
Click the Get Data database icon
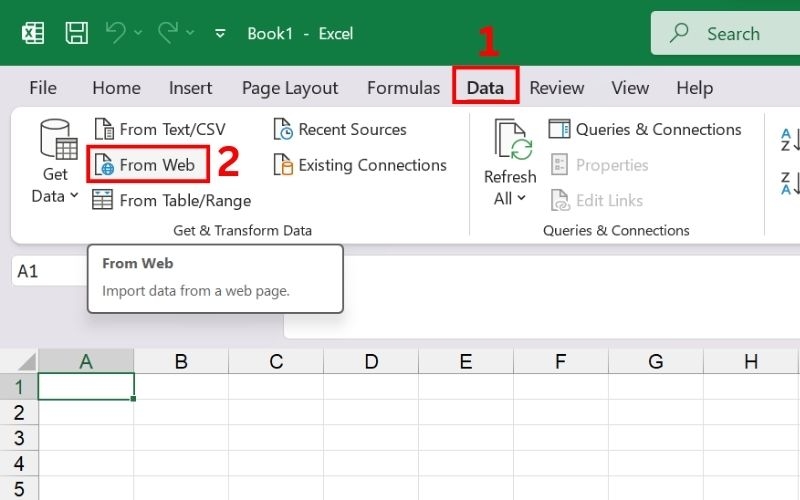coord(58,139)
